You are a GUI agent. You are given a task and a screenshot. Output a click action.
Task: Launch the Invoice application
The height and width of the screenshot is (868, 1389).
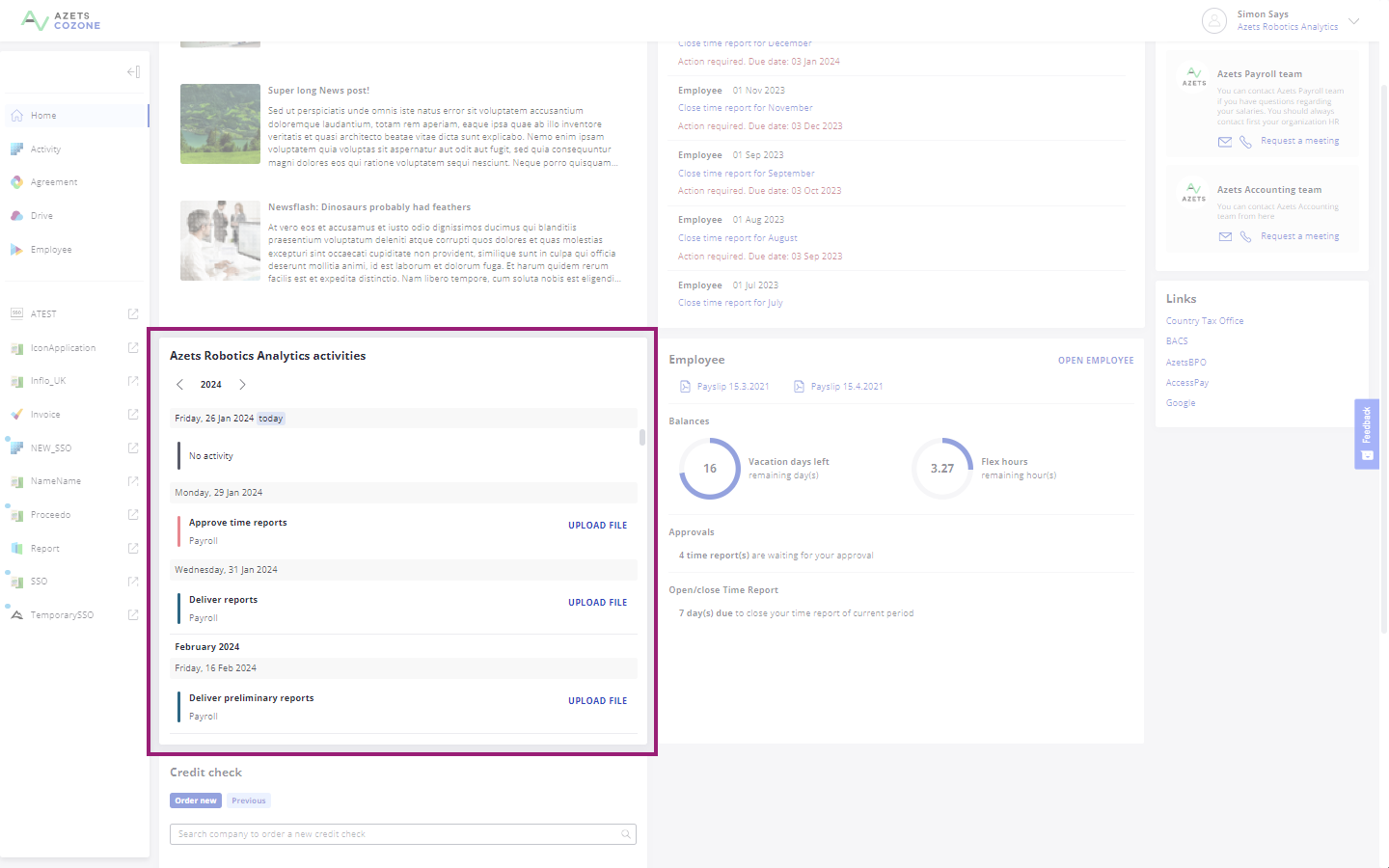46,414
